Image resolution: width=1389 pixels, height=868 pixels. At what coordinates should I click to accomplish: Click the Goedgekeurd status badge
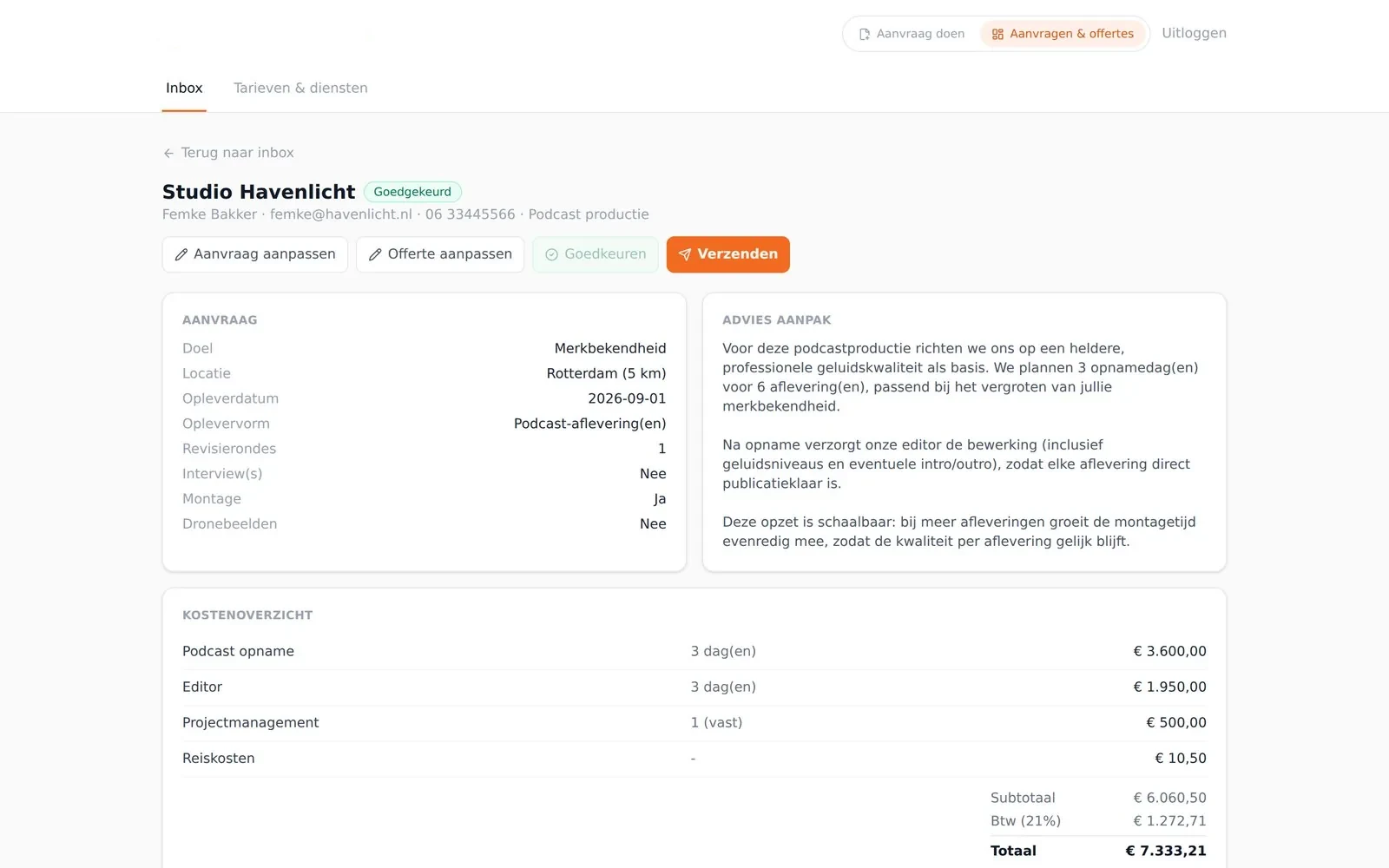(412, 192)
